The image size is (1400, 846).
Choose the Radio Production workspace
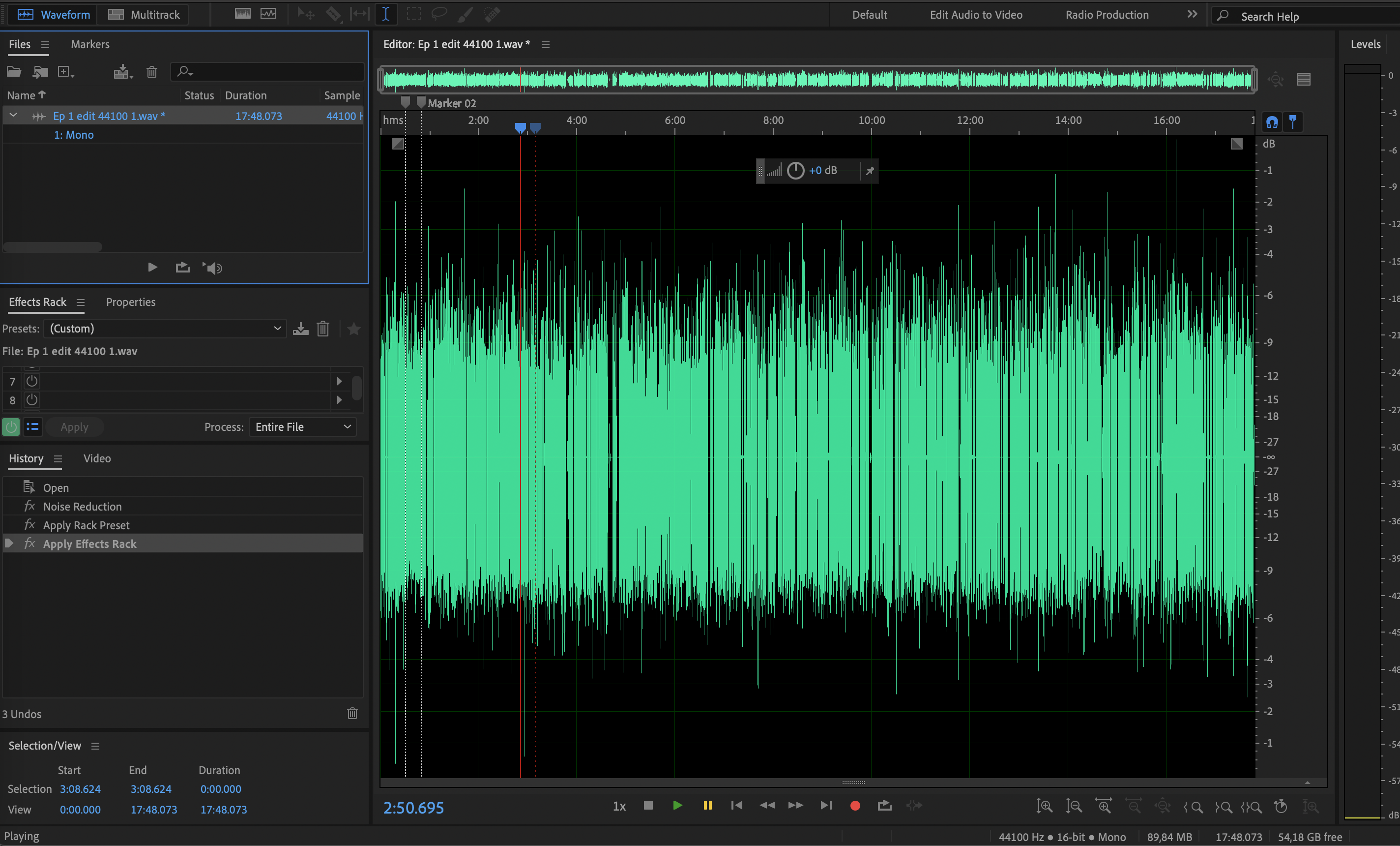pos(1106,15)
